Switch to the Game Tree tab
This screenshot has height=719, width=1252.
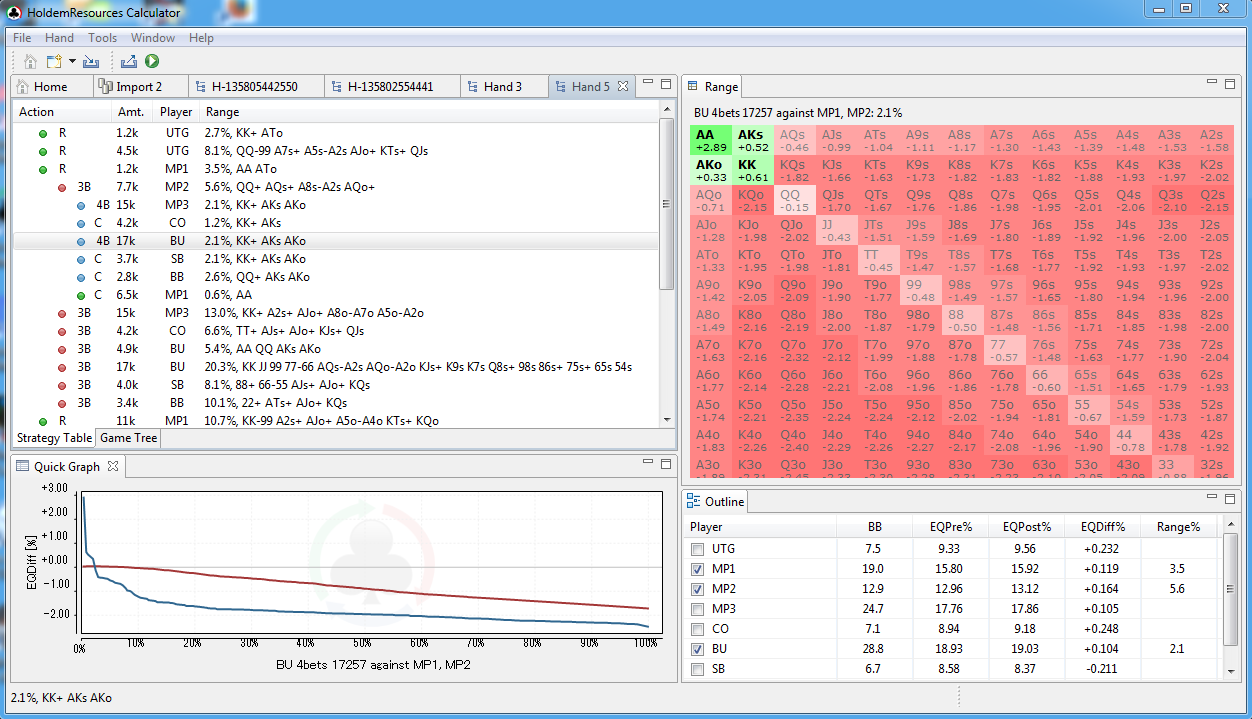(x=128, y=438)
